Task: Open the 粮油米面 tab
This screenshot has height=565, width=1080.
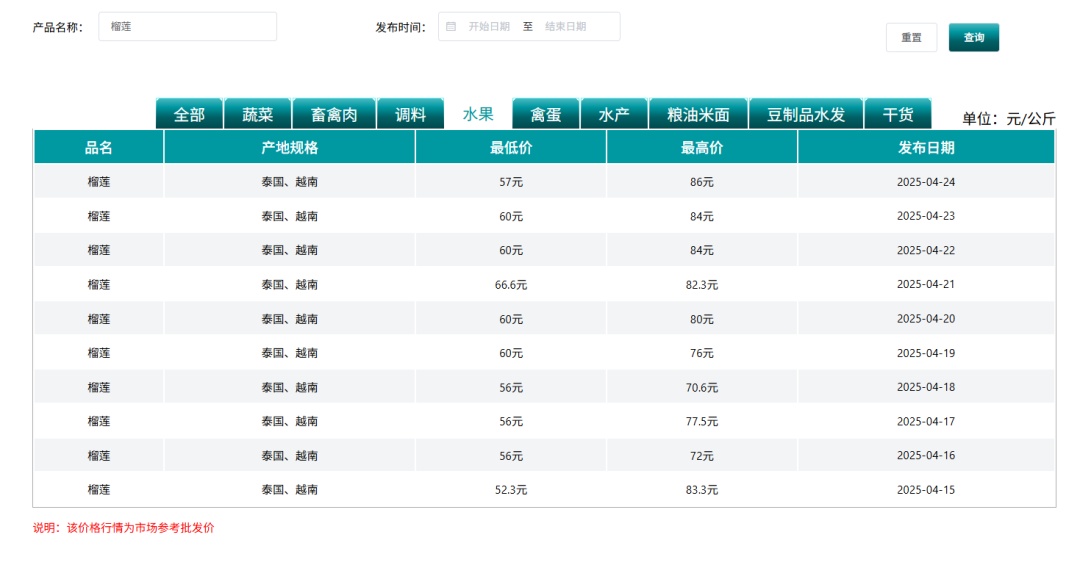Action: [x=698, y=114]
